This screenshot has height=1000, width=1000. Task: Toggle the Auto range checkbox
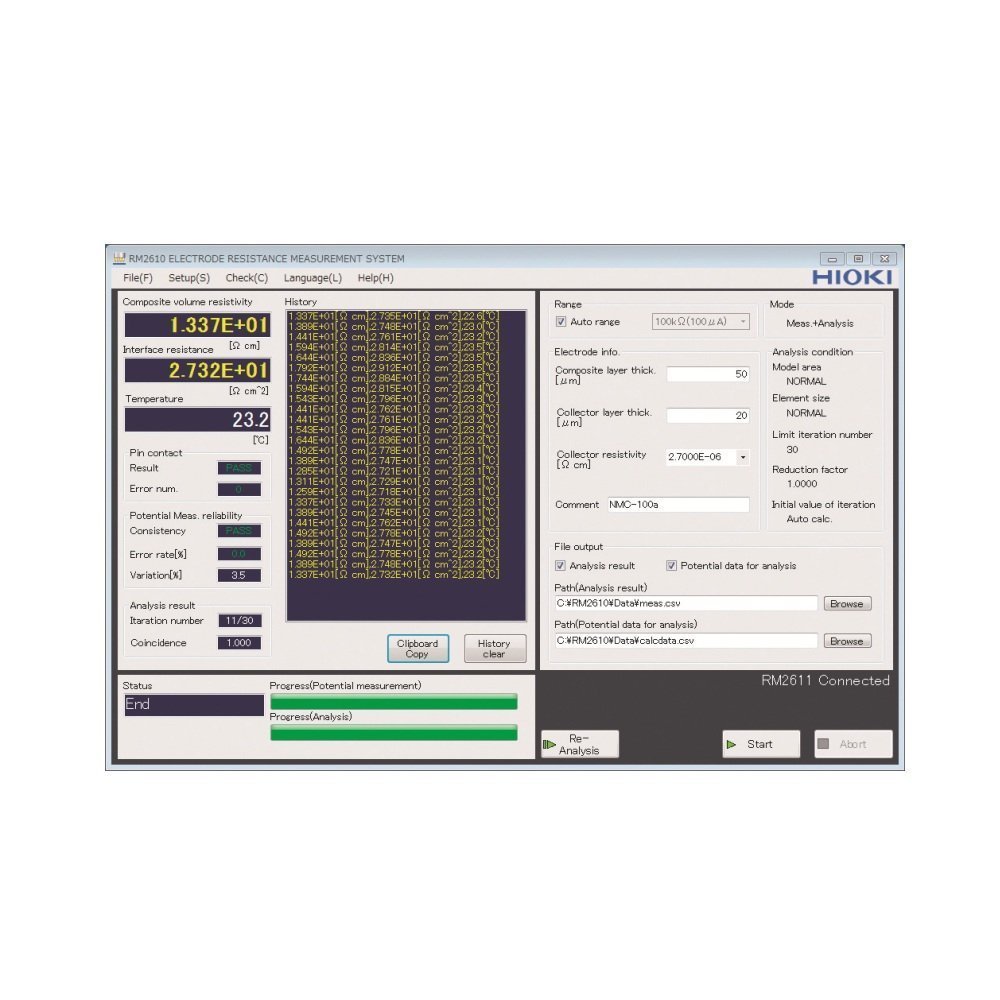(x=561, y=322)
